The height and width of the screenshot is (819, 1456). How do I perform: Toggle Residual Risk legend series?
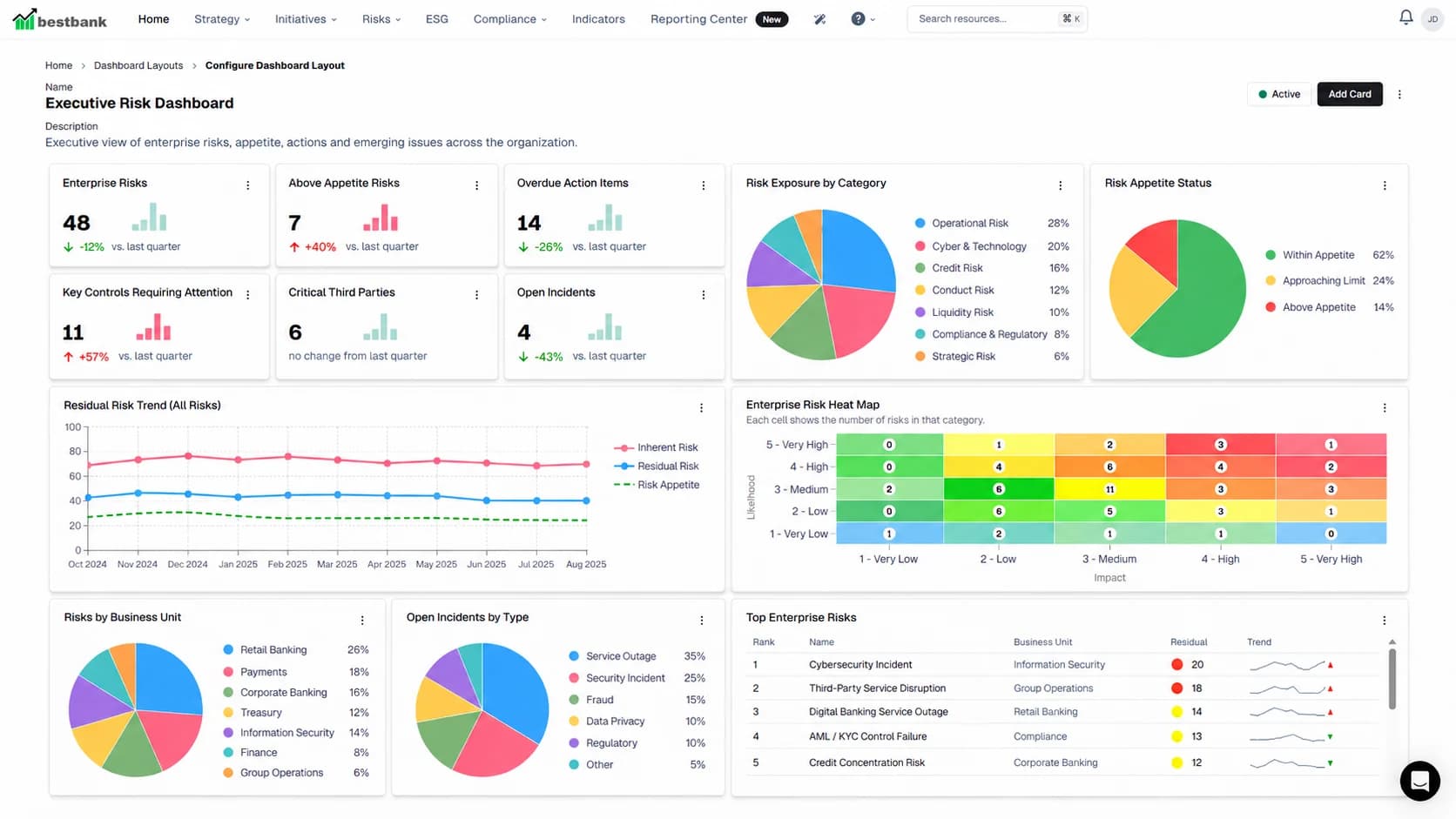(x=656, y=467)
